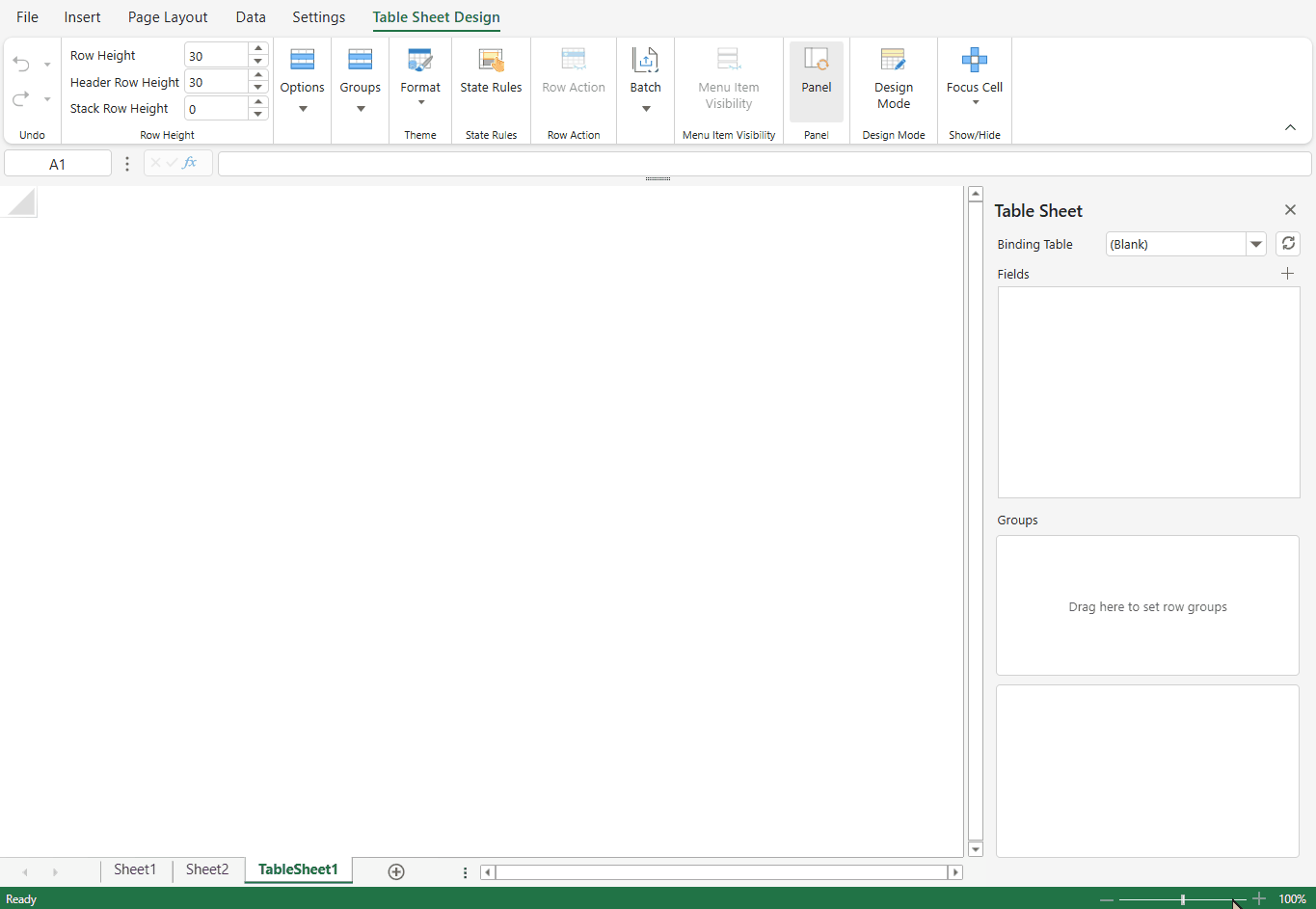Click the Focus Cell icon
This screenshot has height=909, width=1316.
tap(974, 60)
